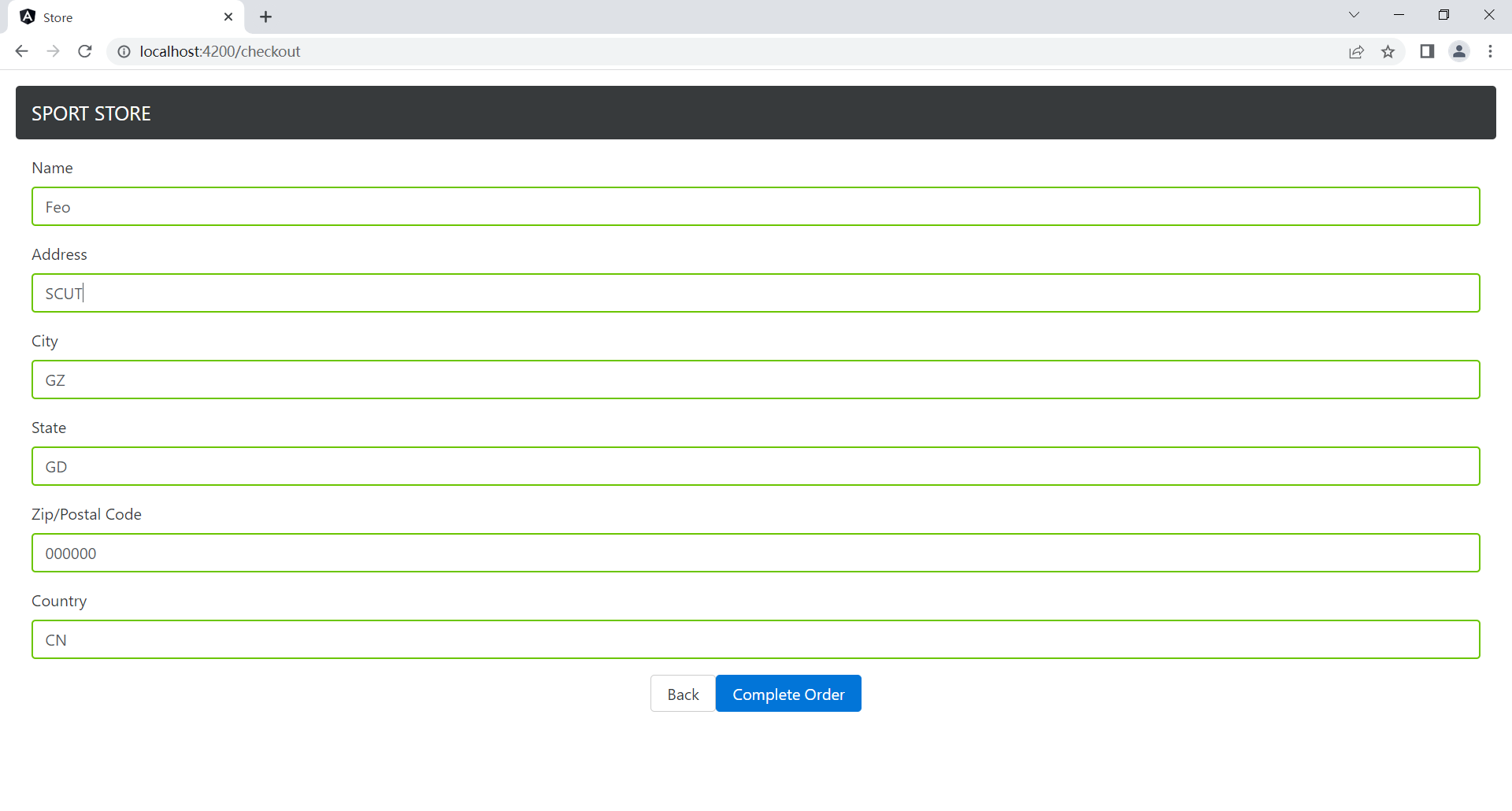Close the Store tab
This screenshot has height=811, width=1512.
tap(228, 17)
